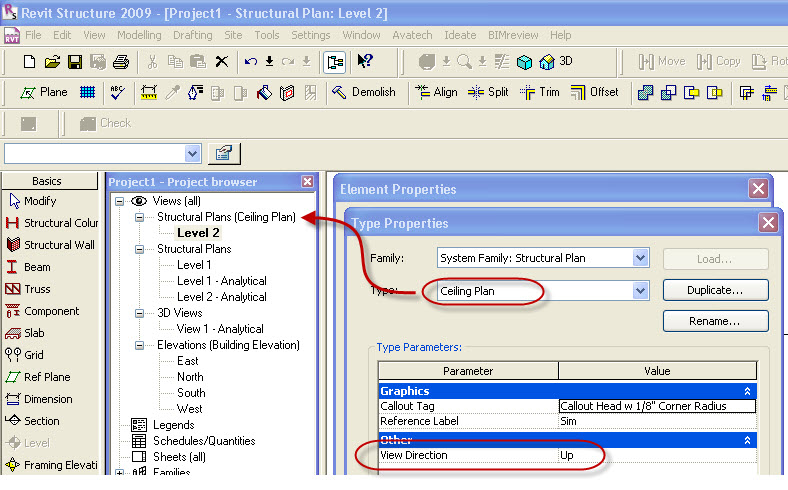
Task: Open the View menu
Action: click(94, 35)
